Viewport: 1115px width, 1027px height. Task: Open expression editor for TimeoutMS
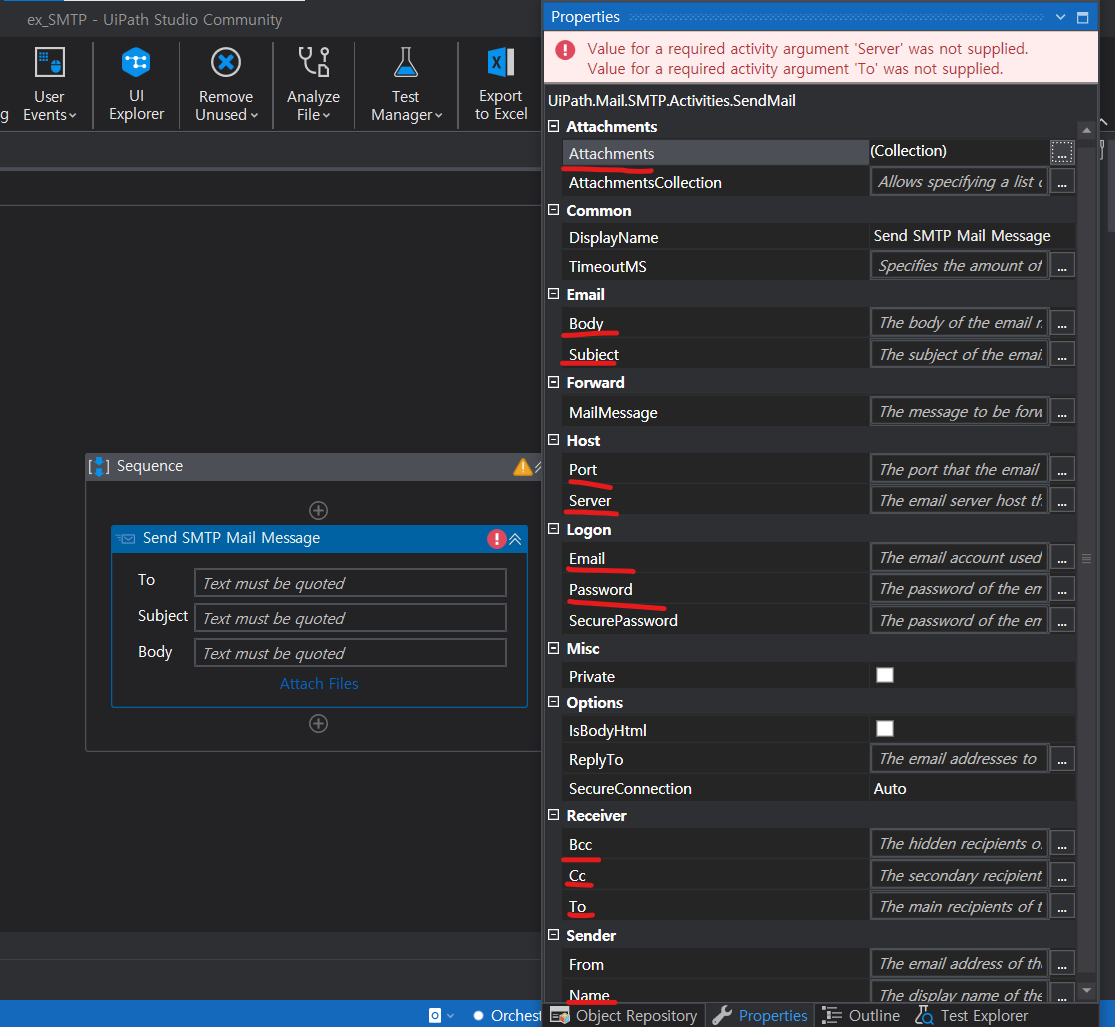(1062, 267)
